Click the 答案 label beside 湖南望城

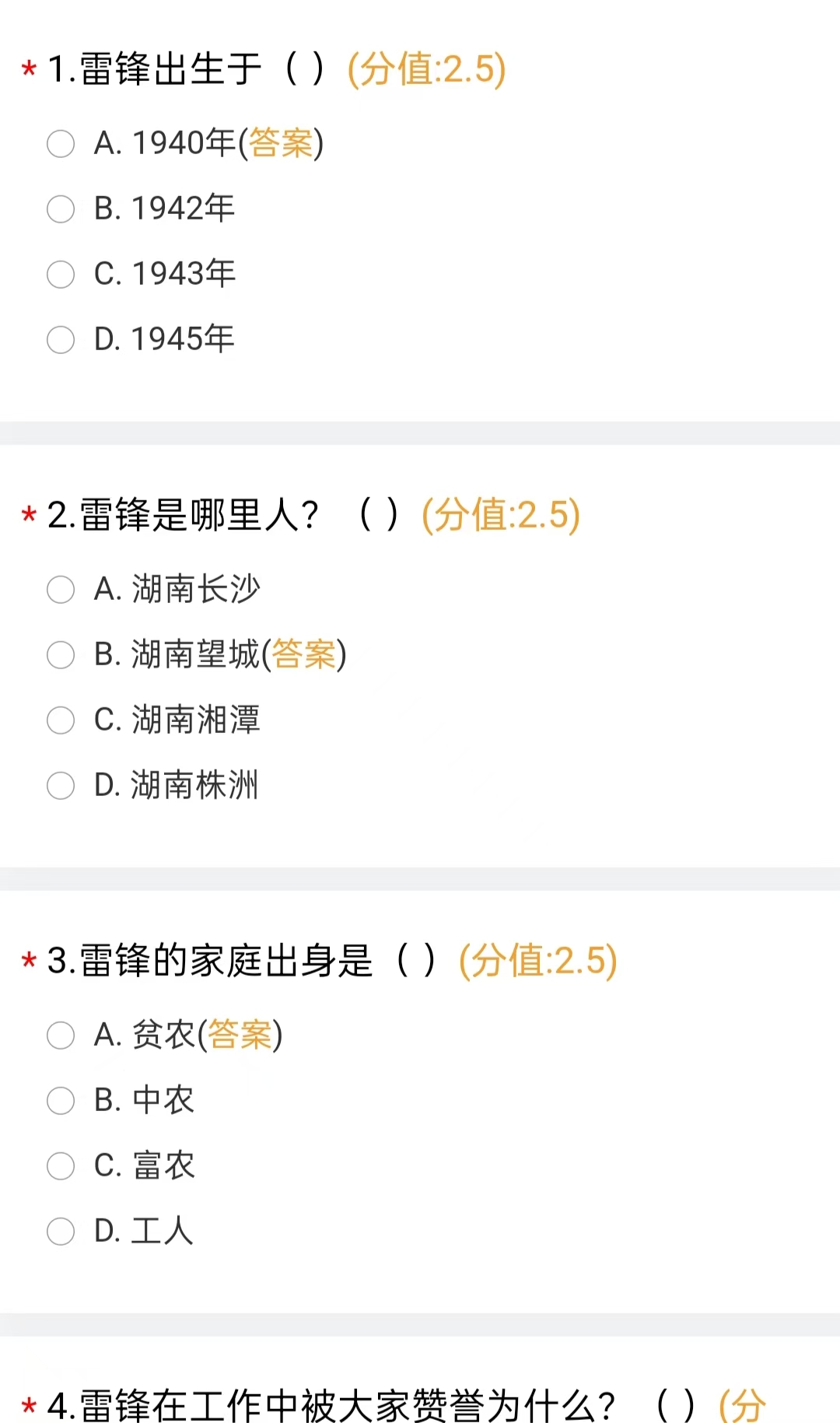303,655
